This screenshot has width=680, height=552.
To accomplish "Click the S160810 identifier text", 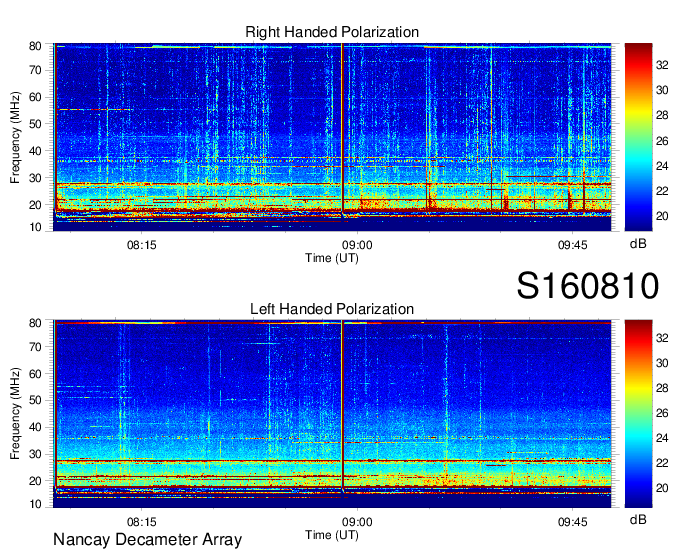I will click(x=588, y=286).
